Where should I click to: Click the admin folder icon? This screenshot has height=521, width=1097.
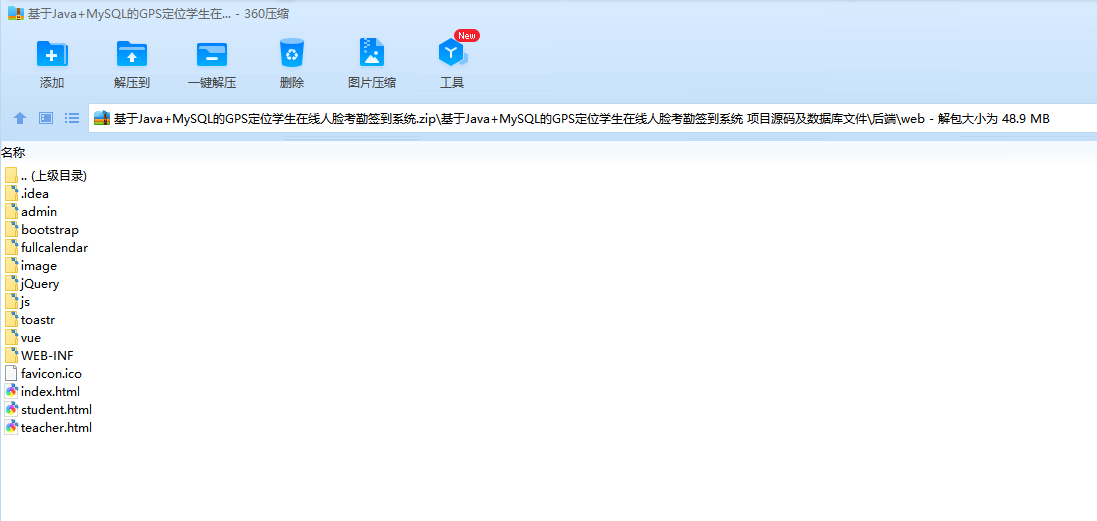pyautogui.click(x=11, y=212)
